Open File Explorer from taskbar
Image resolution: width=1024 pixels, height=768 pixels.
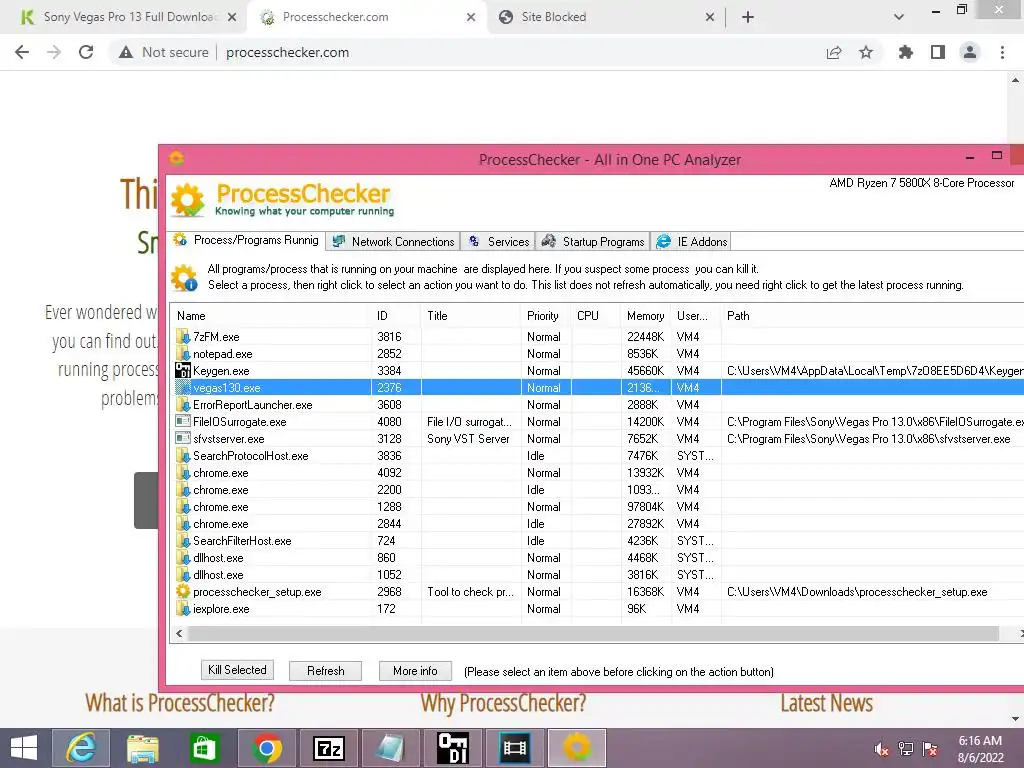point(142,748)
